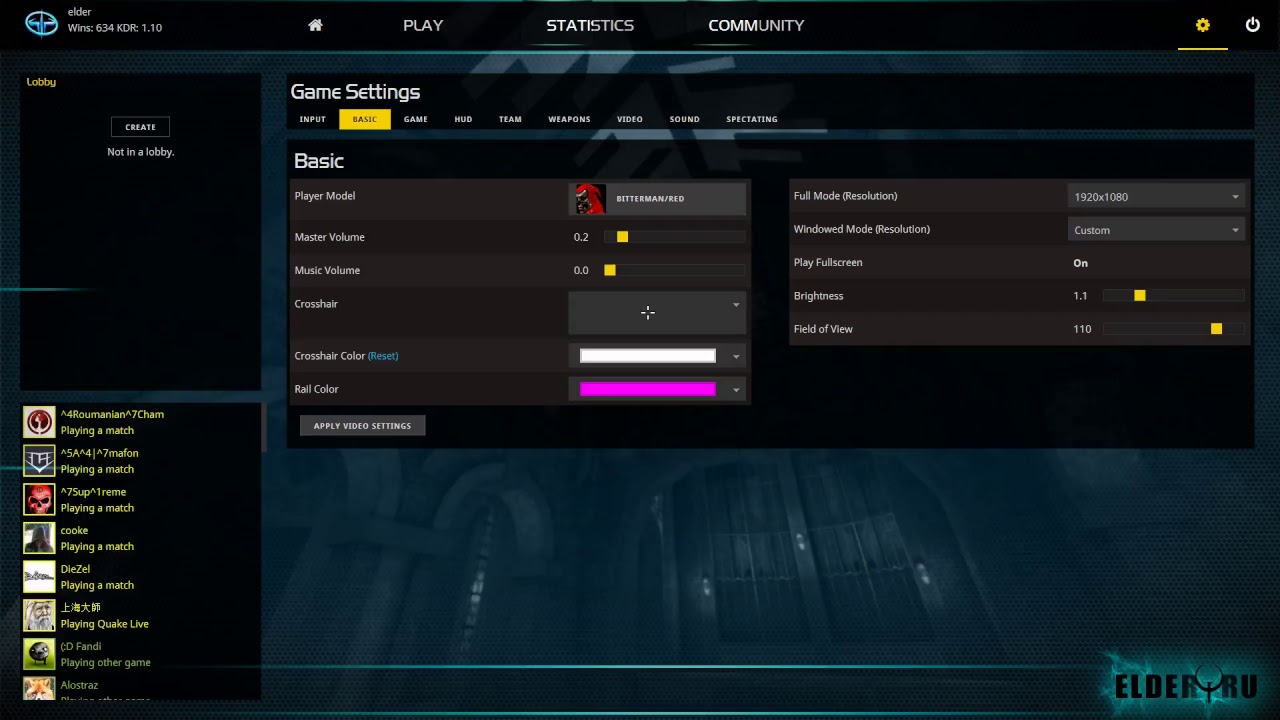Open the Weapons settings tab
This screenshot has width=1280, height=720.
[569, 119]
